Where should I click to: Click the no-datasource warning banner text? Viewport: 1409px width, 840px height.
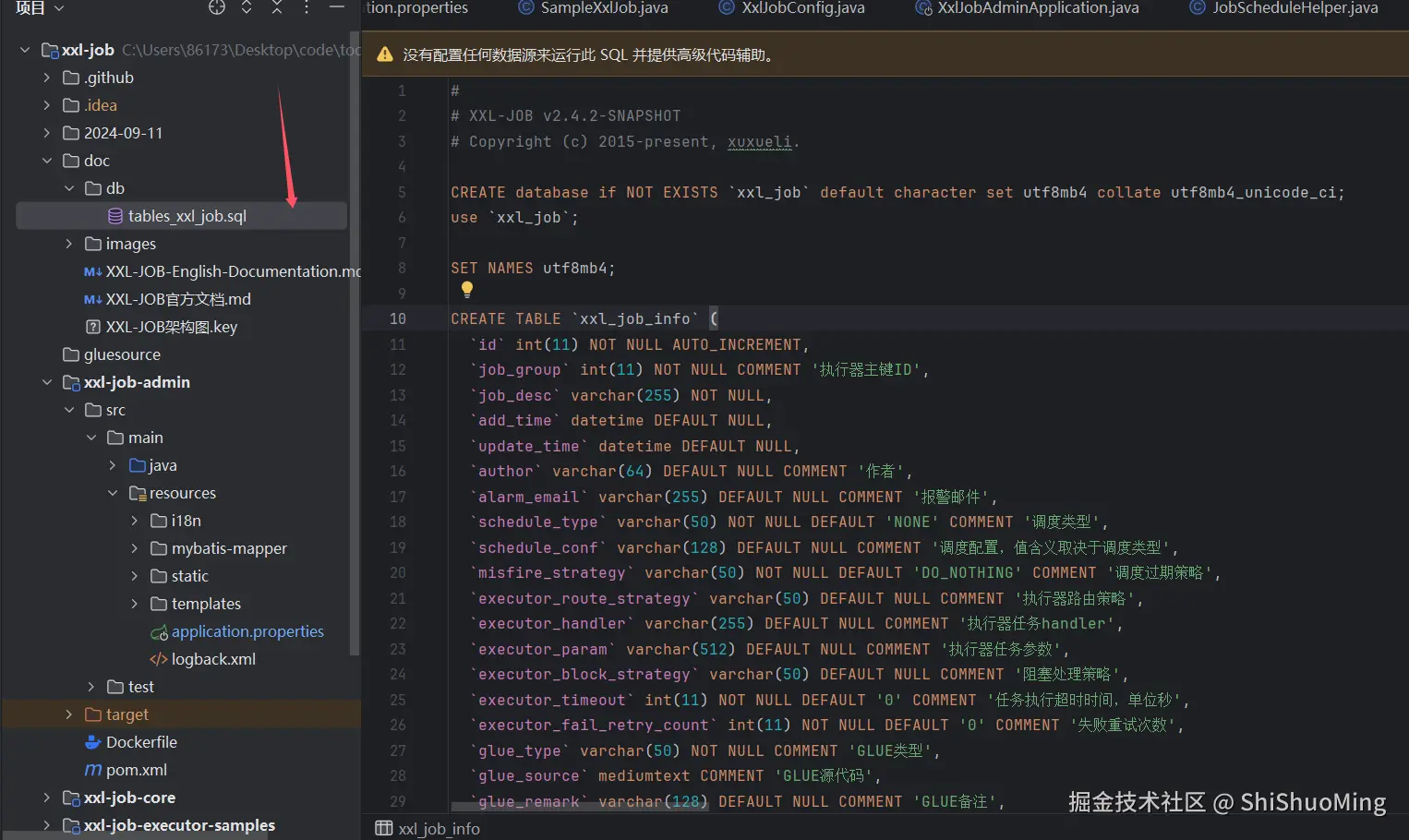(591, 55)
